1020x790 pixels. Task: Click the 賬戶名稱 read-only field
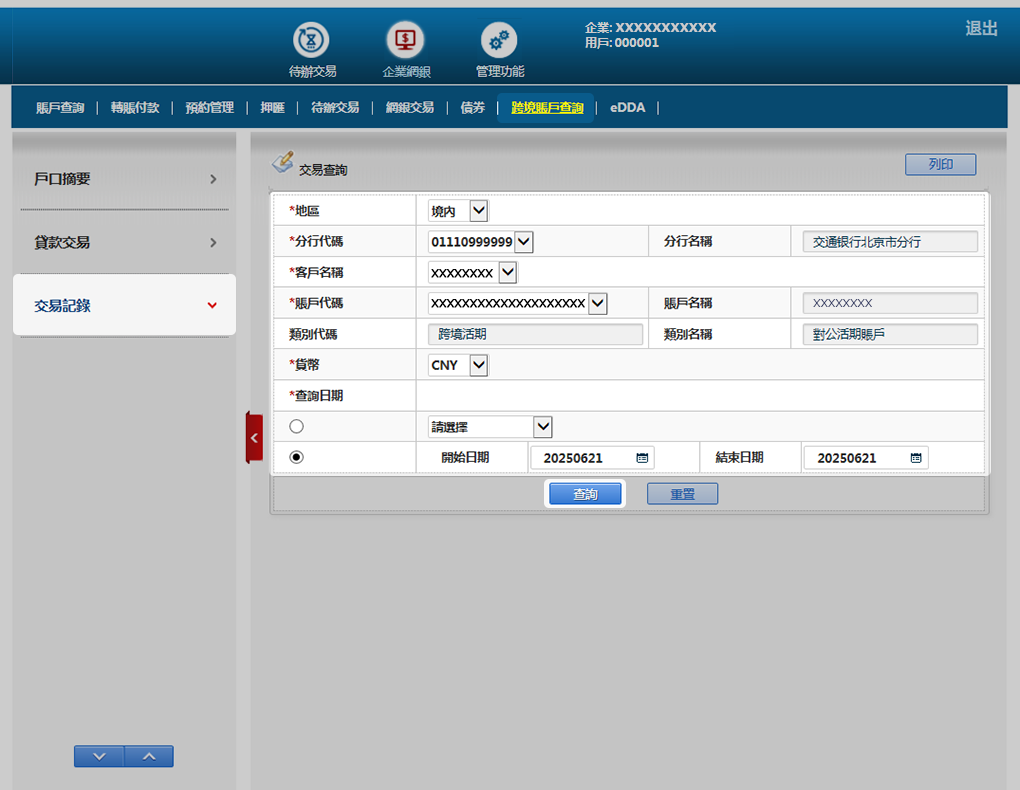[890, 303]
